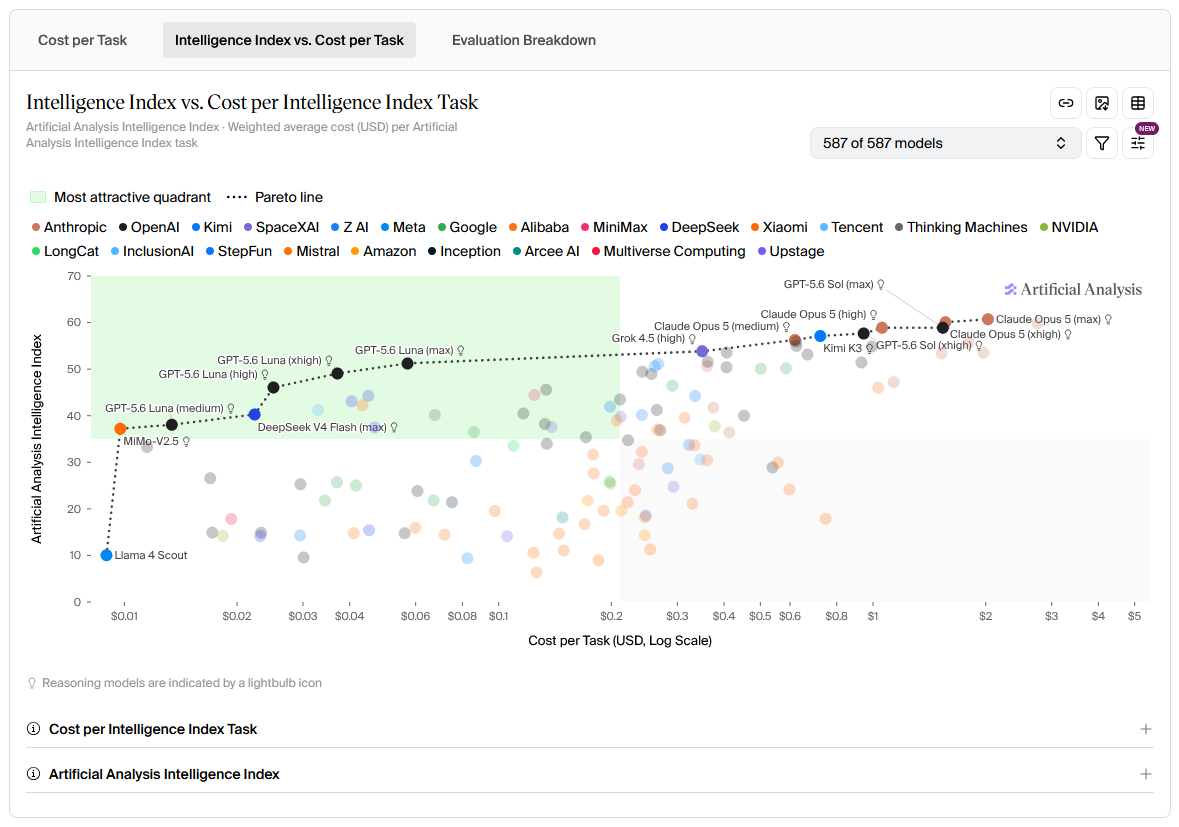Image resolution: width=1179 pixels, height=827 pixels.
Task: Click lightbulb icon next to GPT-5.6 Luna (max)
Action: [x=460, y=350]
